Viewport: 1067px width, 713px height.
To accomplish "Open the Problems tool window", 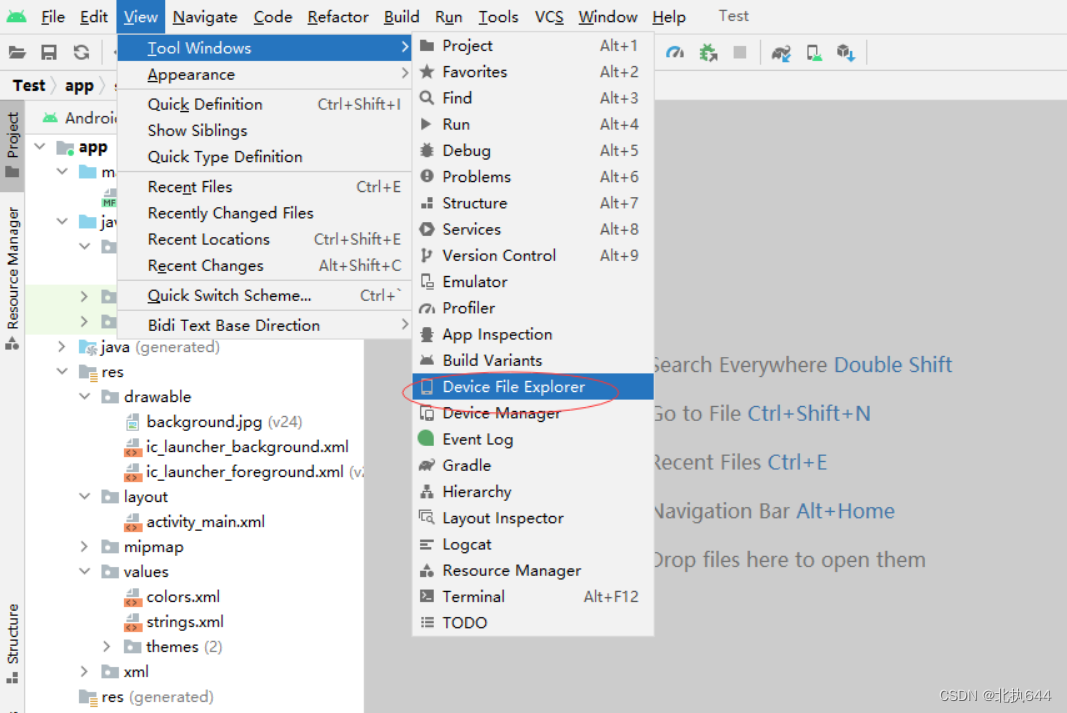I will pos(533,177).
